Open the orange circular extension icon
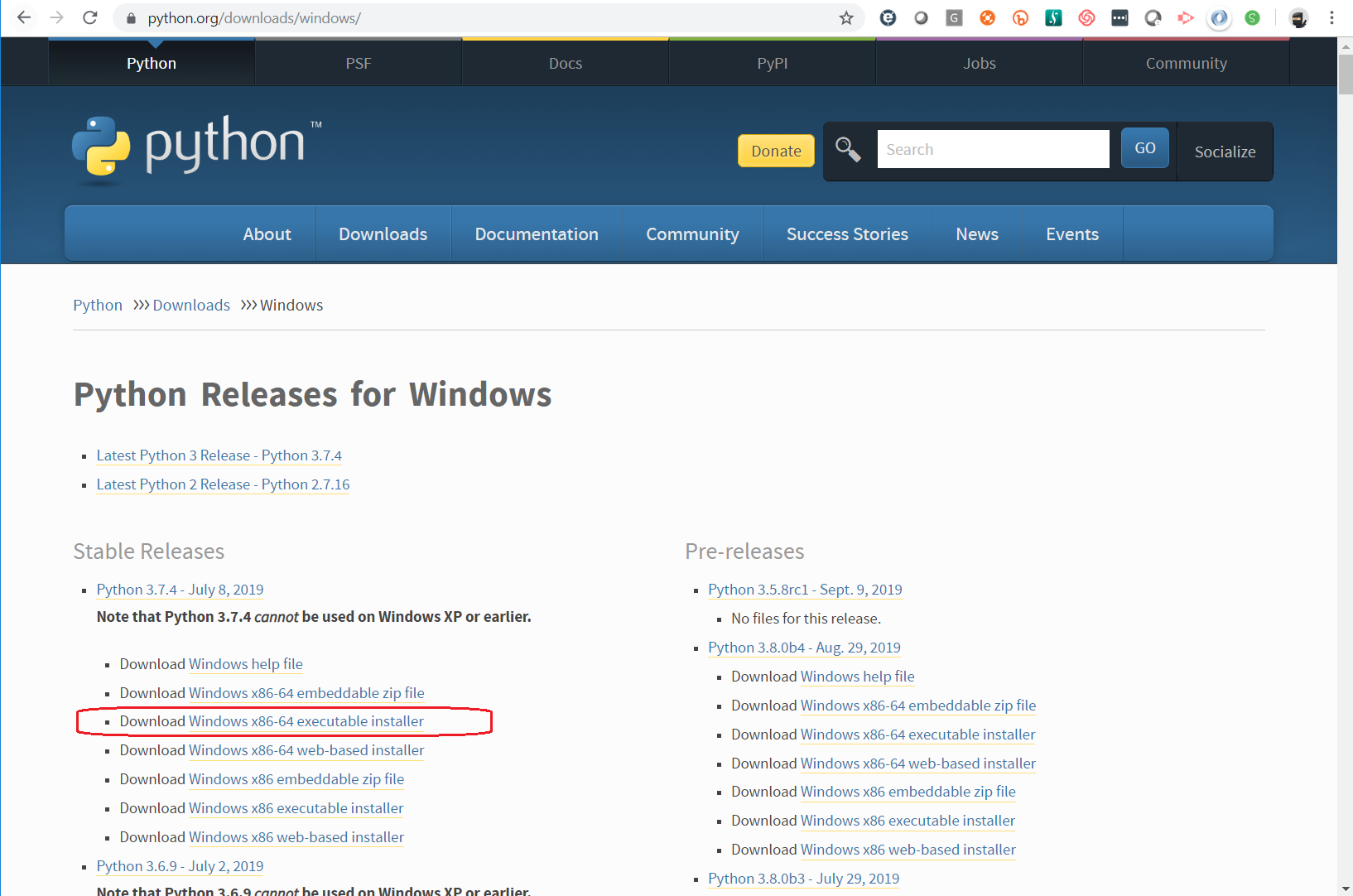Image resolution: width=1353 pixels, height=896 pixels. coord(987,17)
